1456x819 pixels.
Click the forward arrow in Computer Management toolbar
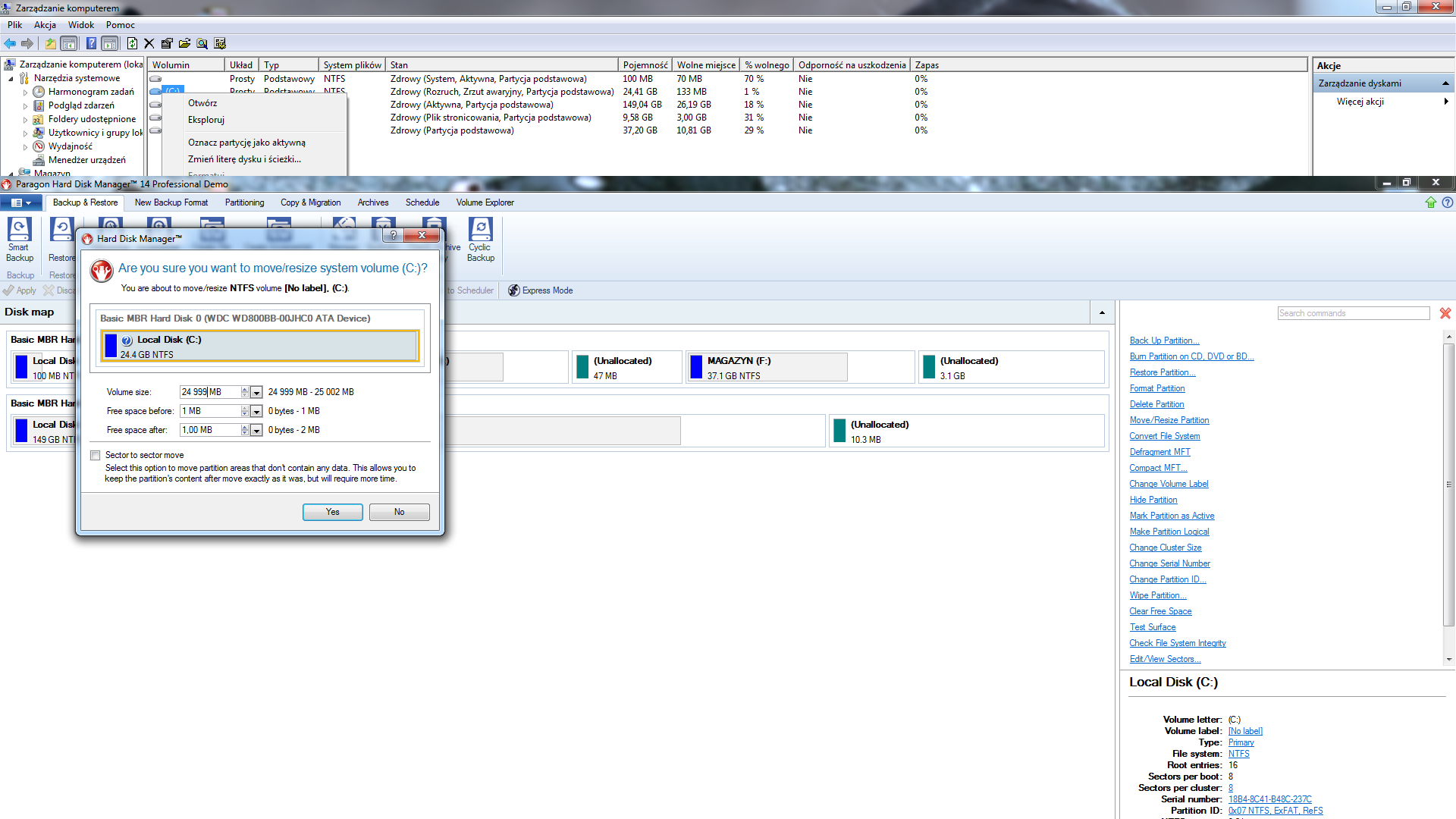pos(27,43)
